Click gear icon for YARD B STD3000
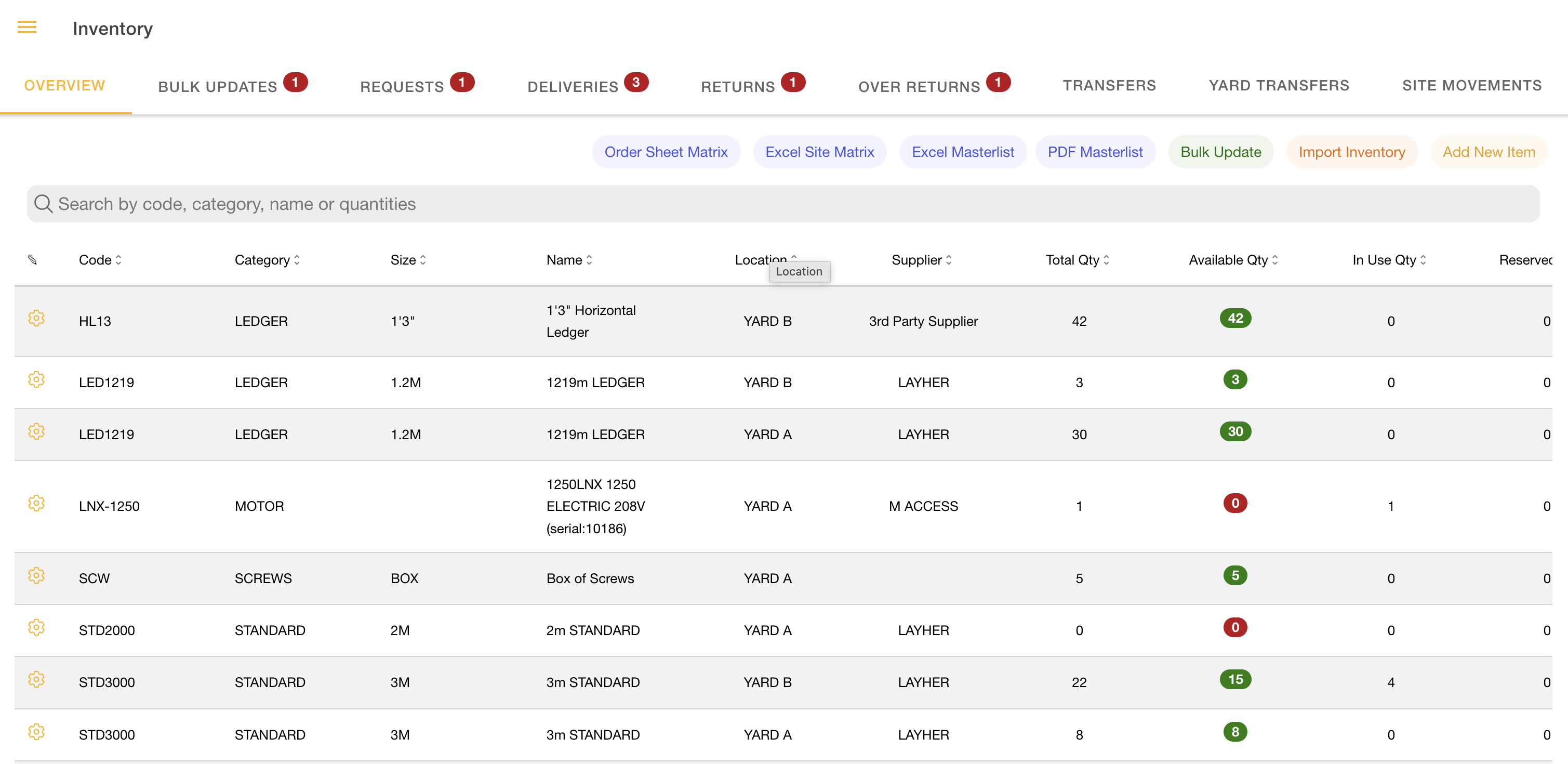This screenshot has height=764, width=1568. pos(36,679)
